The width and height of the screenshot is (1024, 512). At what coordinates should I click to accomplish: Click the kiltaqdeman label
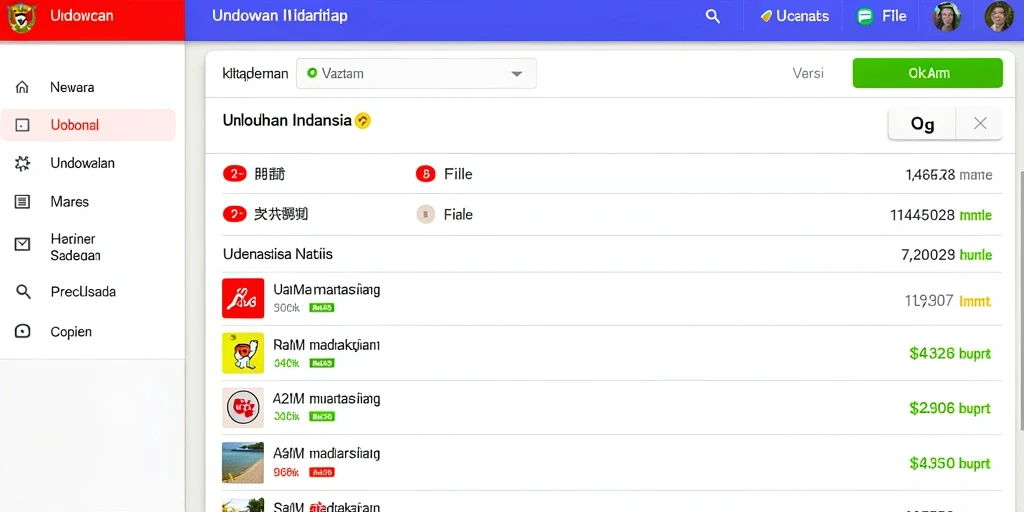(255, 74)
